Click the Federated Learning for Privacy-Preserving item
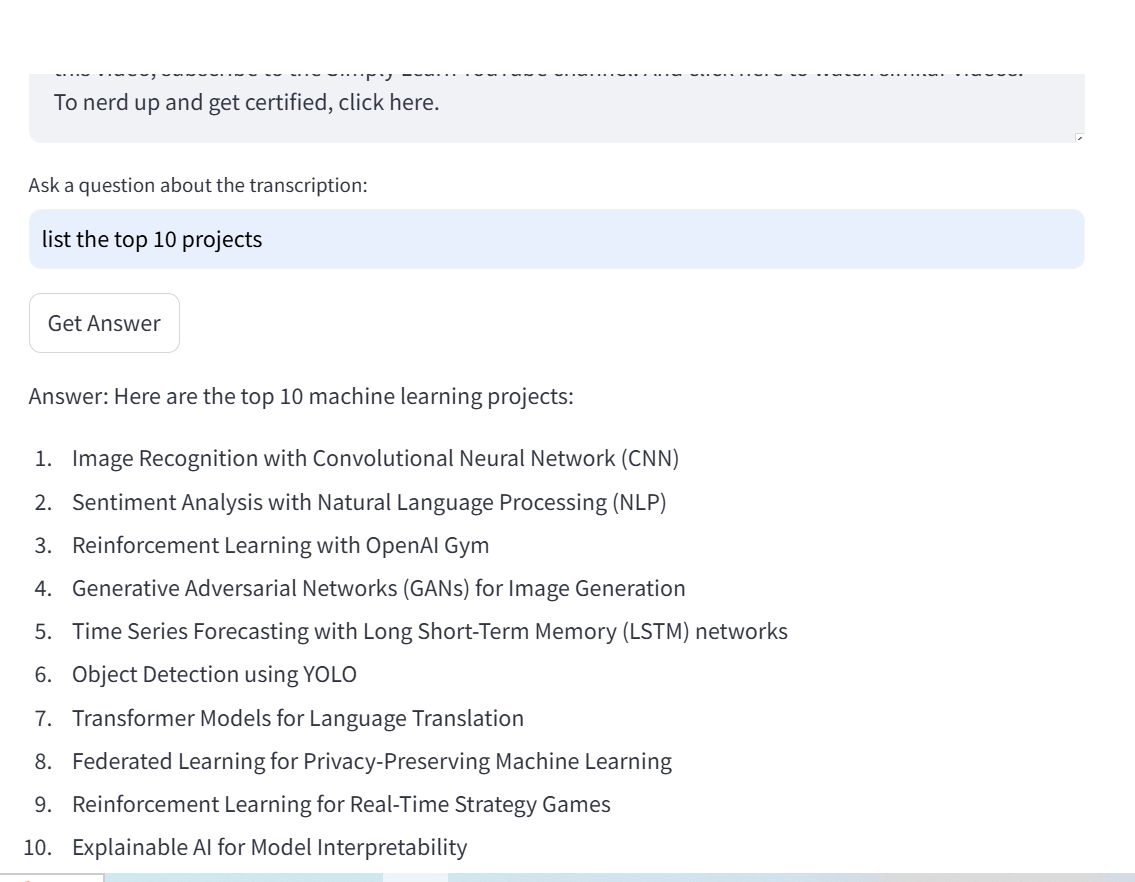Image resolution: width=1135 pixels, height=882 pixels. (371, 761)
